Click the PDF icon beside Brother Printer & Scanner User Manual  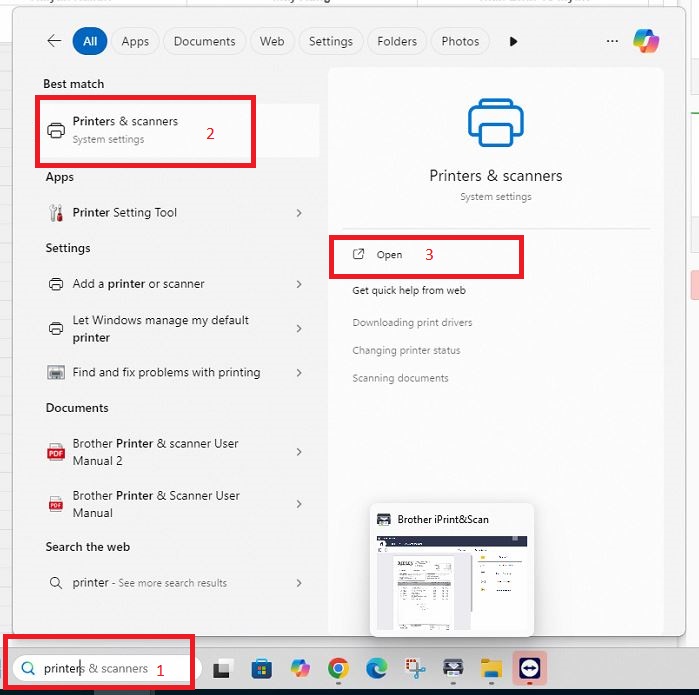(56, 504)
